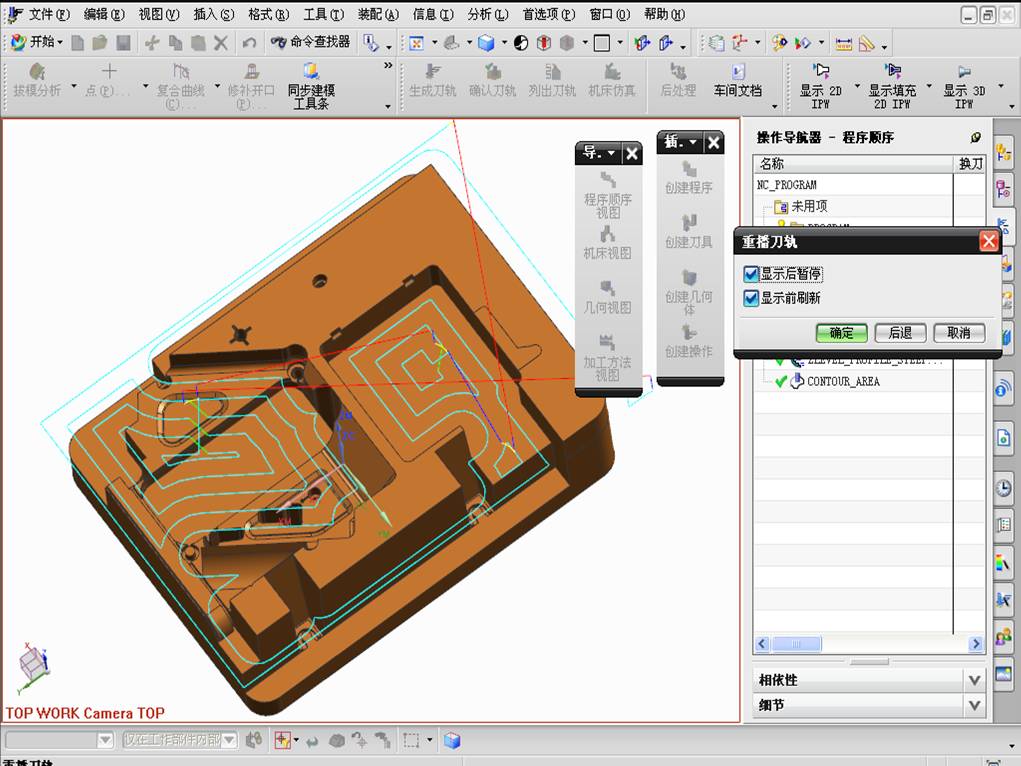Click the navigator horizontal scrollbar thumb
Image resolution: width=1021 pixels, height=766 pixels.
tap(796, 644)
